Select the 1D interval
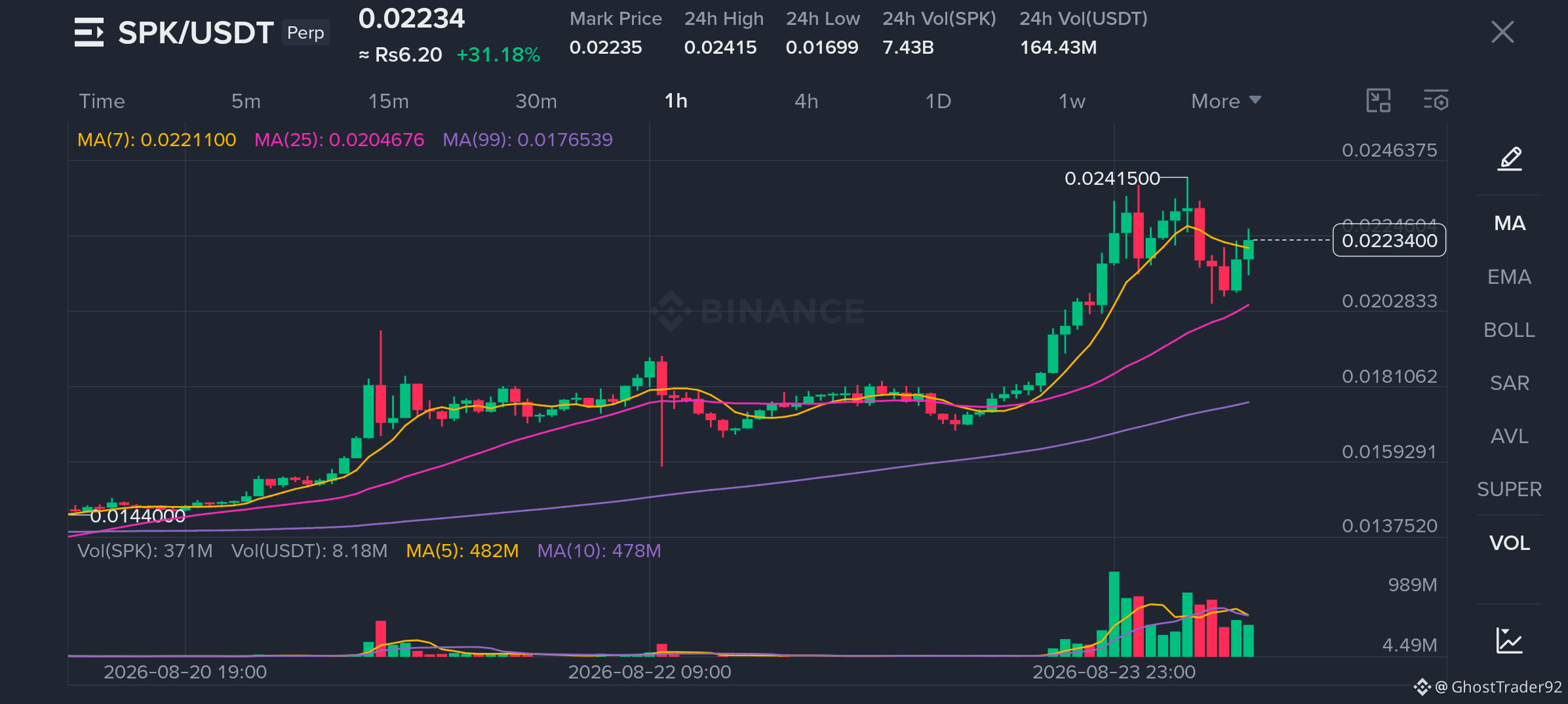The width and height of the screenshot is (1568, 704). 938,101
